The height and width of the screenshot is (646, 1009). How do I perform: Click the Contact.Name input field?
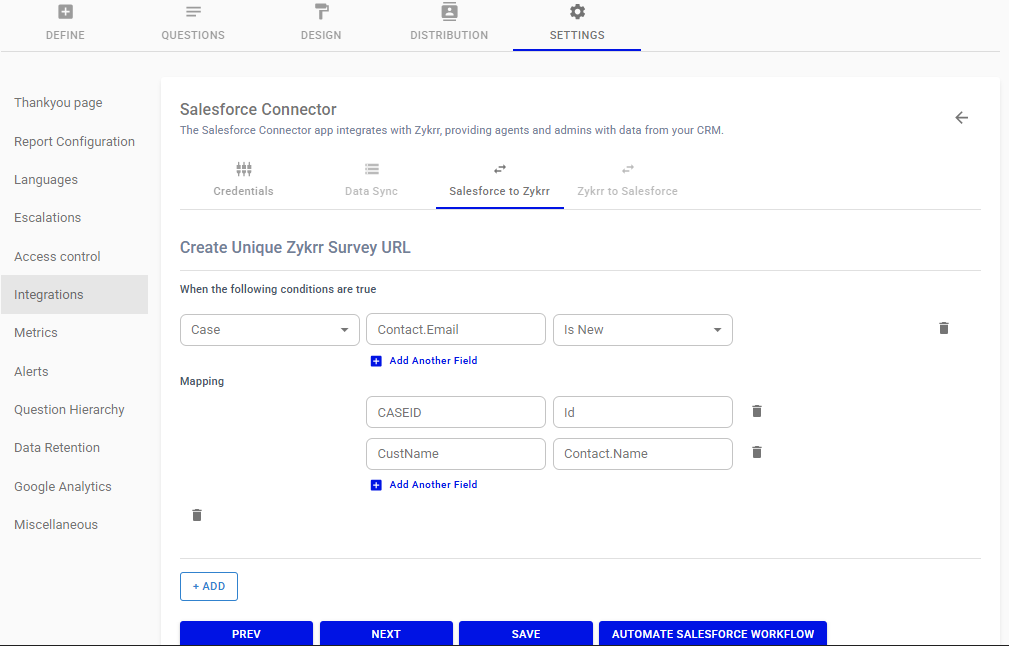pyautogui.click(x=643, y=454)
